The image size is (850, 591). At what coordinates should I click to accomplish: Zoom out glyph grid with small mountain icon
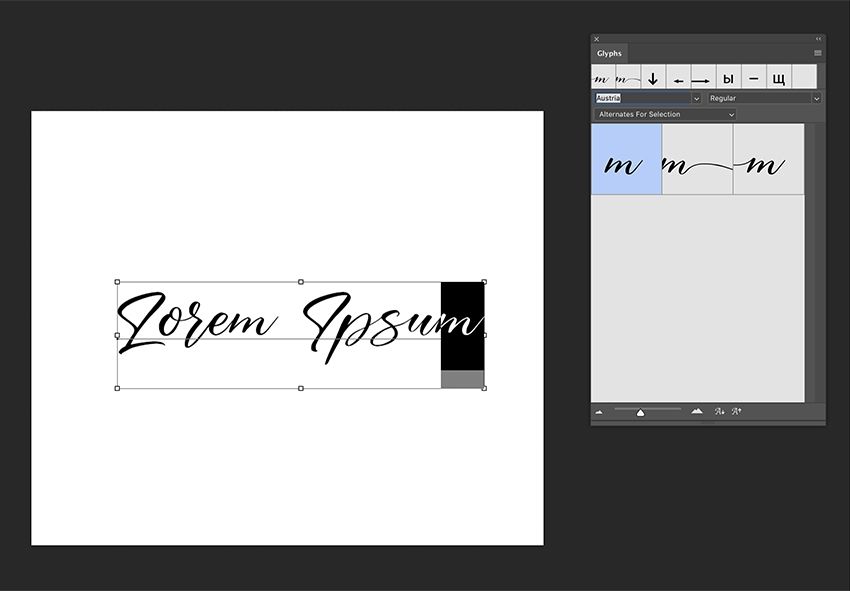pyautogui.click(x=599, y=412)
